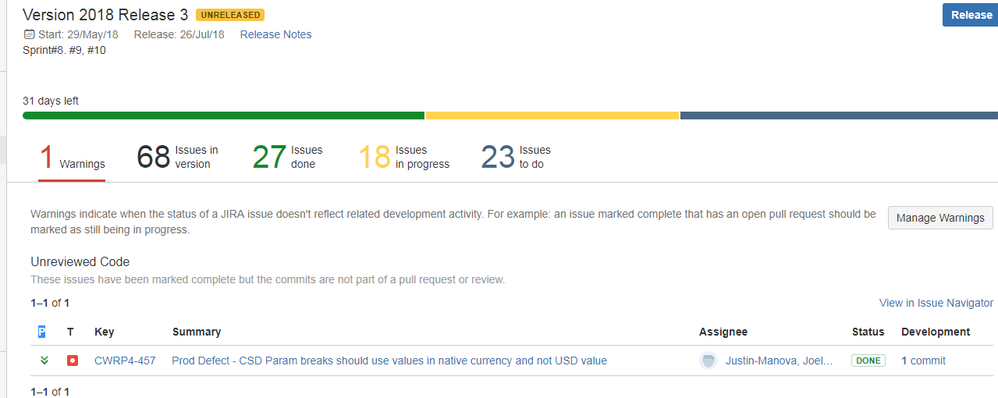Click the red bug type icon
Screen dimensions: 998x398
(x=73, y=360)
